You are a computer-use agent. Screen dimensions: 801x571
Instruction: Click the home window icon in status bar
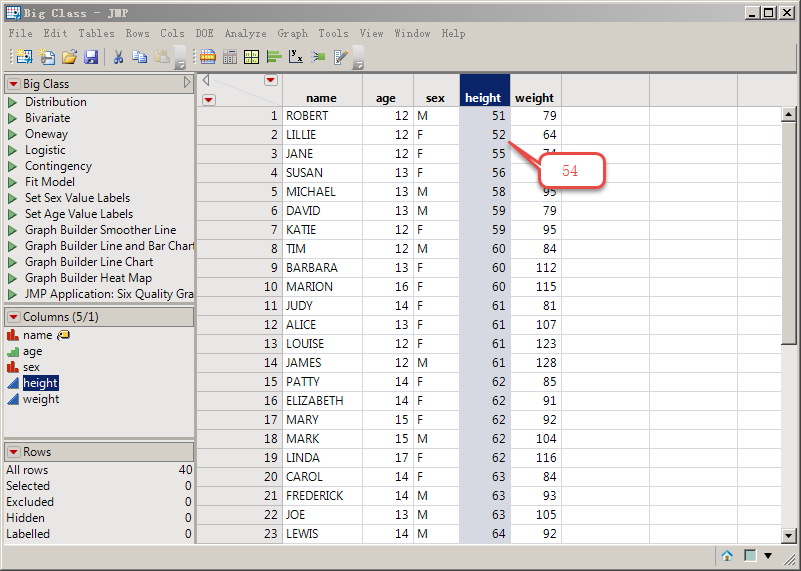[x=727, y=555]
